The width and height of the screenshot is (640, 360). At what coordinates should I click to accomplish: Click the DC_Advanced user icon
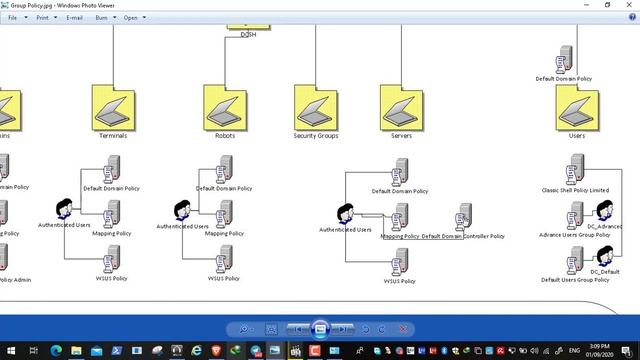tap(604, 211)
